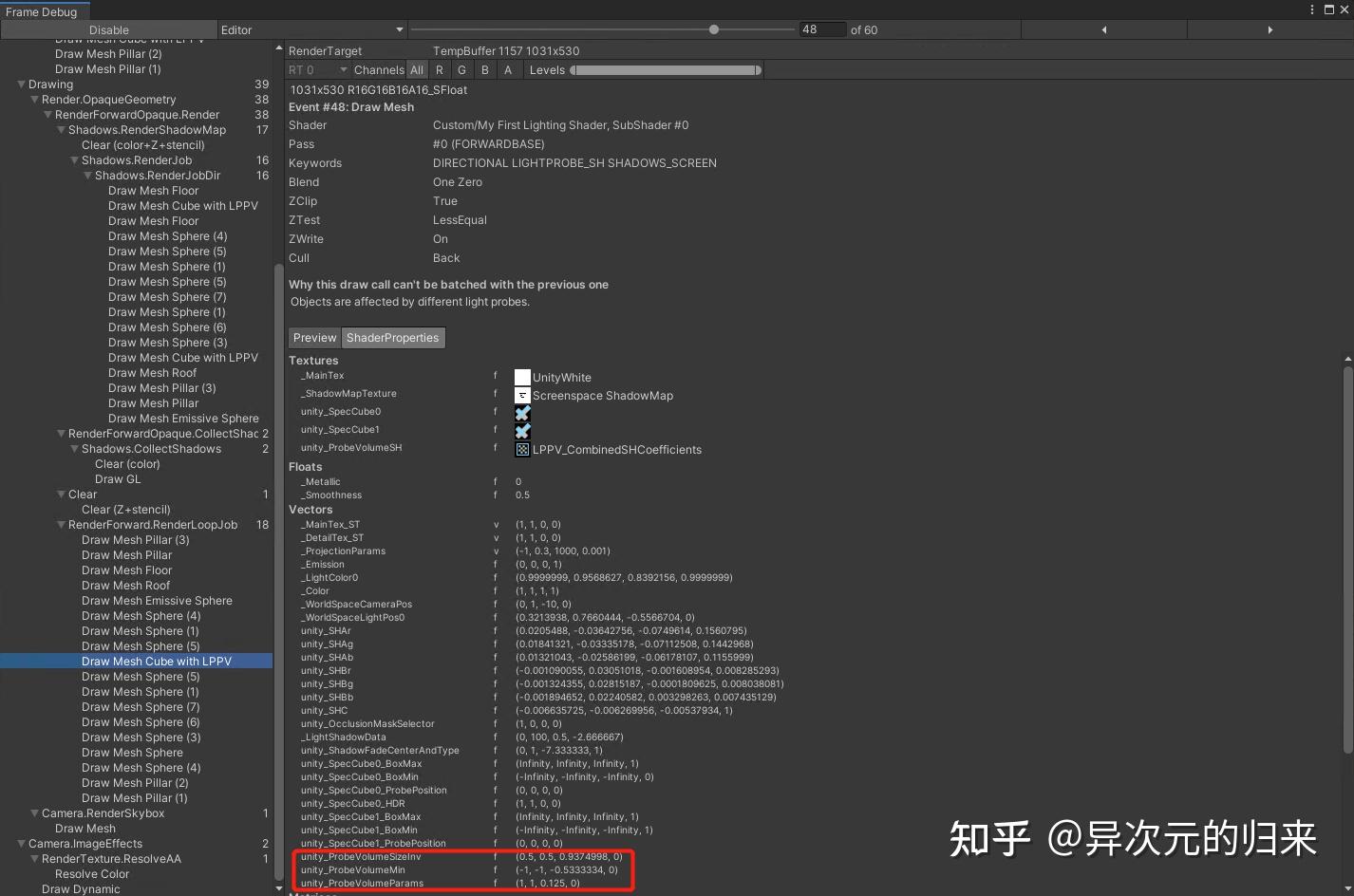The width and height of the screenshot is (1354, 896).
Task: Click the next event arrow
Action: [x=1270, y=29]
